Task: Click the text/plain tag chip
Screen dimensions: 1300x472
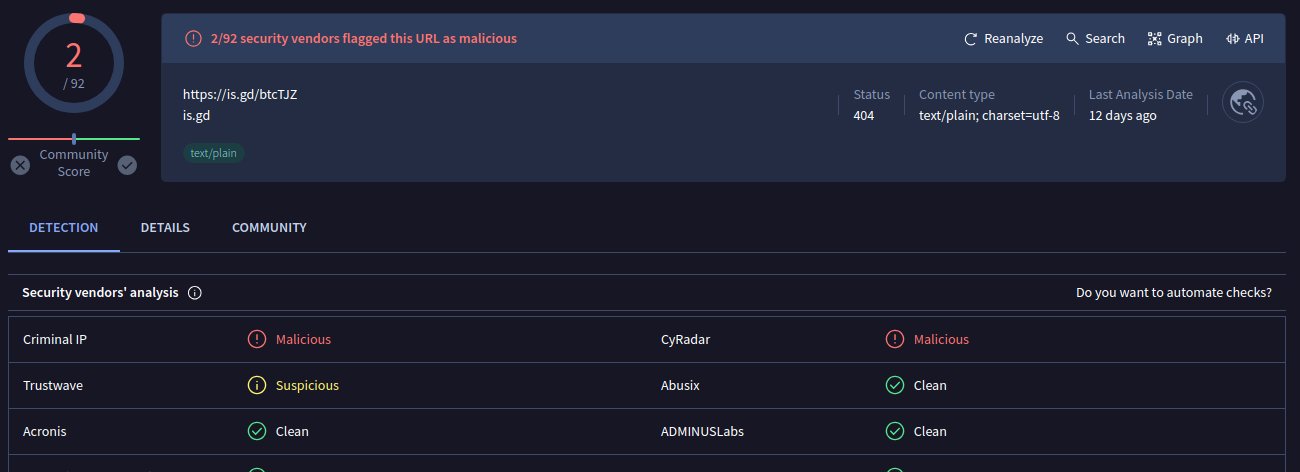Action: click(x=213, y=153)
